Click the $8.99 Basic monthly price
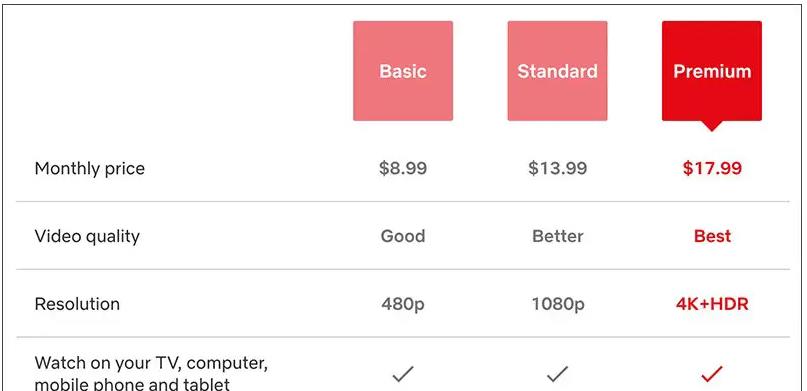Image resolution: width=807 pixels, height=391 pixels. point(403,168)
